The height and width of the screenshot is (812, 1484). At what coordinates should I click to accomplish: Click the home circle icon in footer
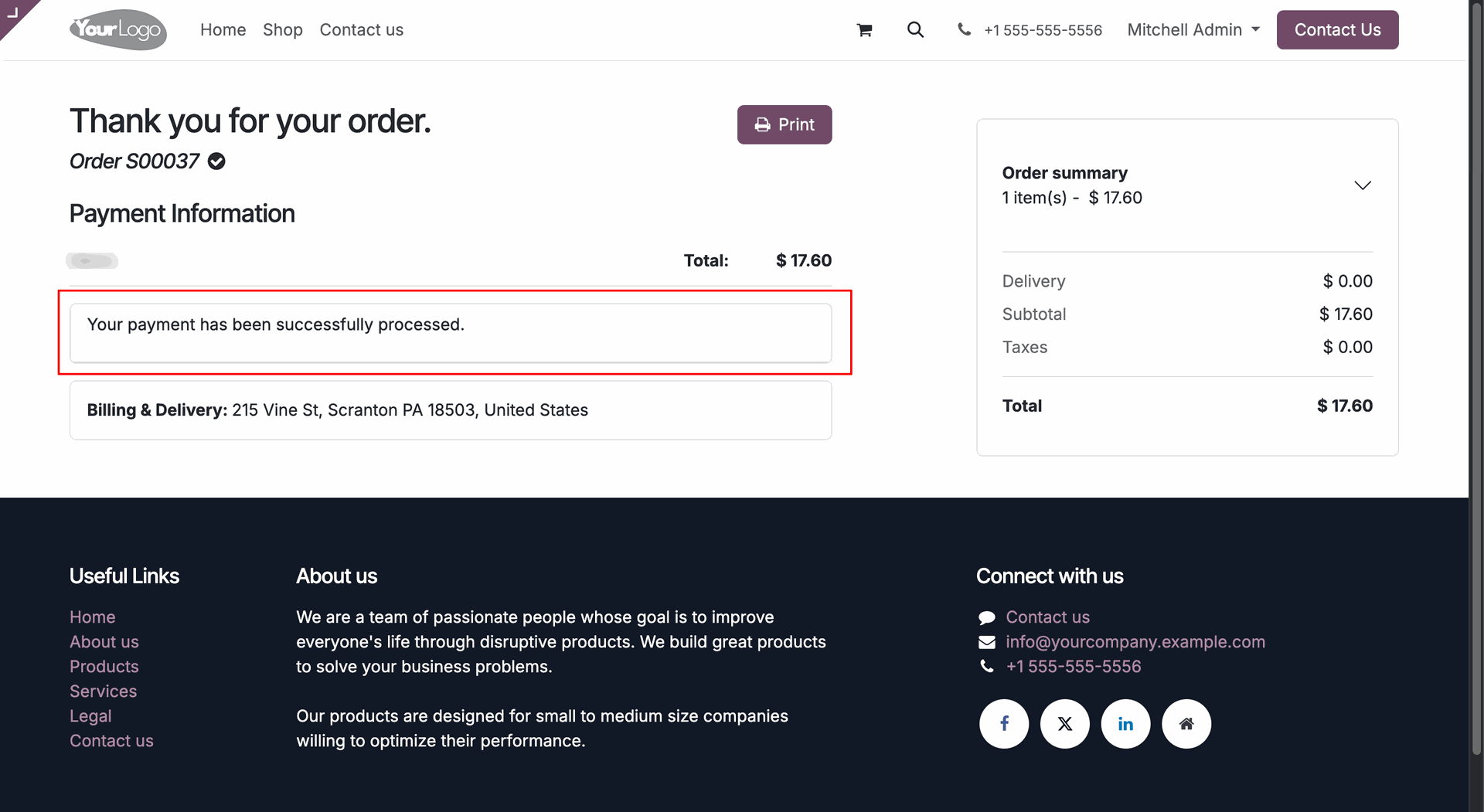(x=1186, y=724)
